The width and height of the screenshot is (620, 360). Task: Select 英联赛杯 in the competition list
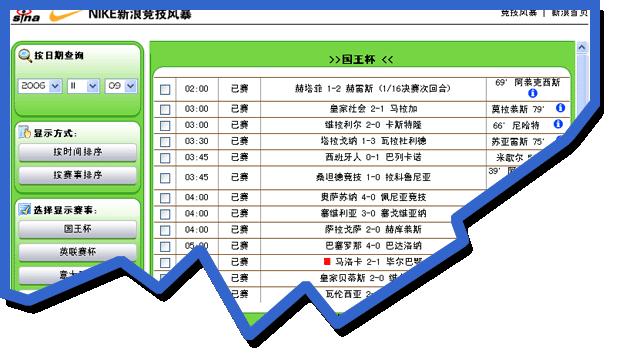pyautogui.click(x=78, y=252)
